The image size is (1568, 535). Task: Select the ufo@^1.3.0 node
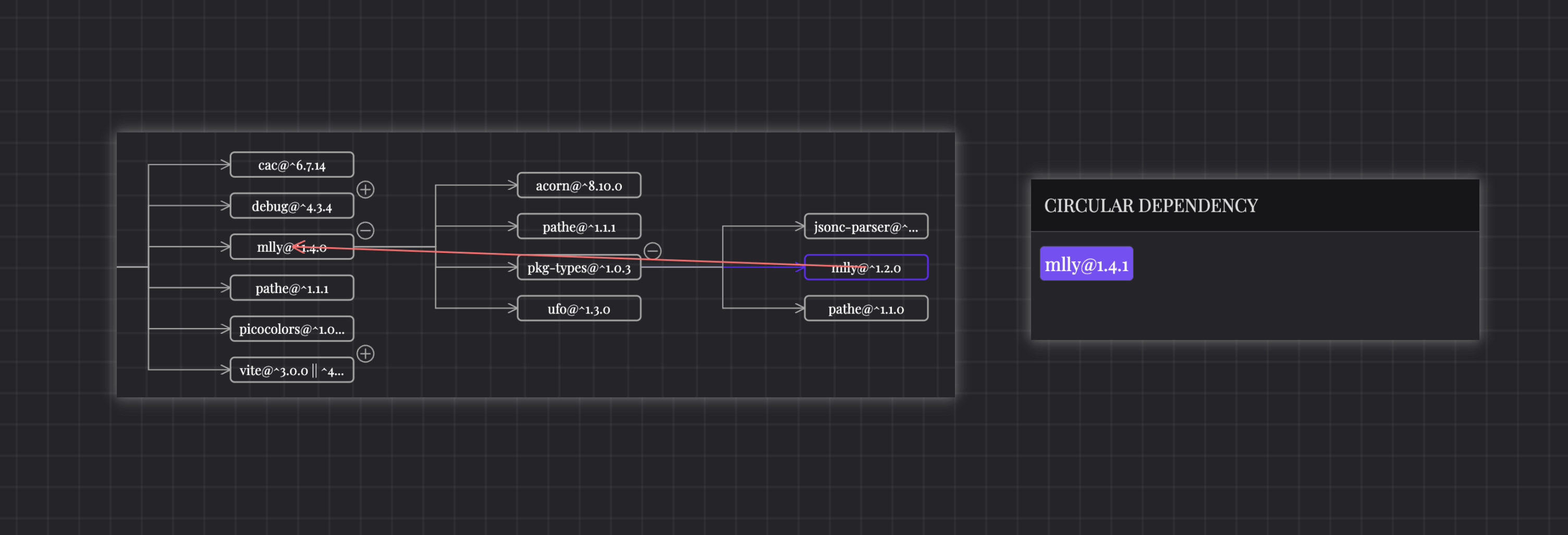click(x=579, y=309)
